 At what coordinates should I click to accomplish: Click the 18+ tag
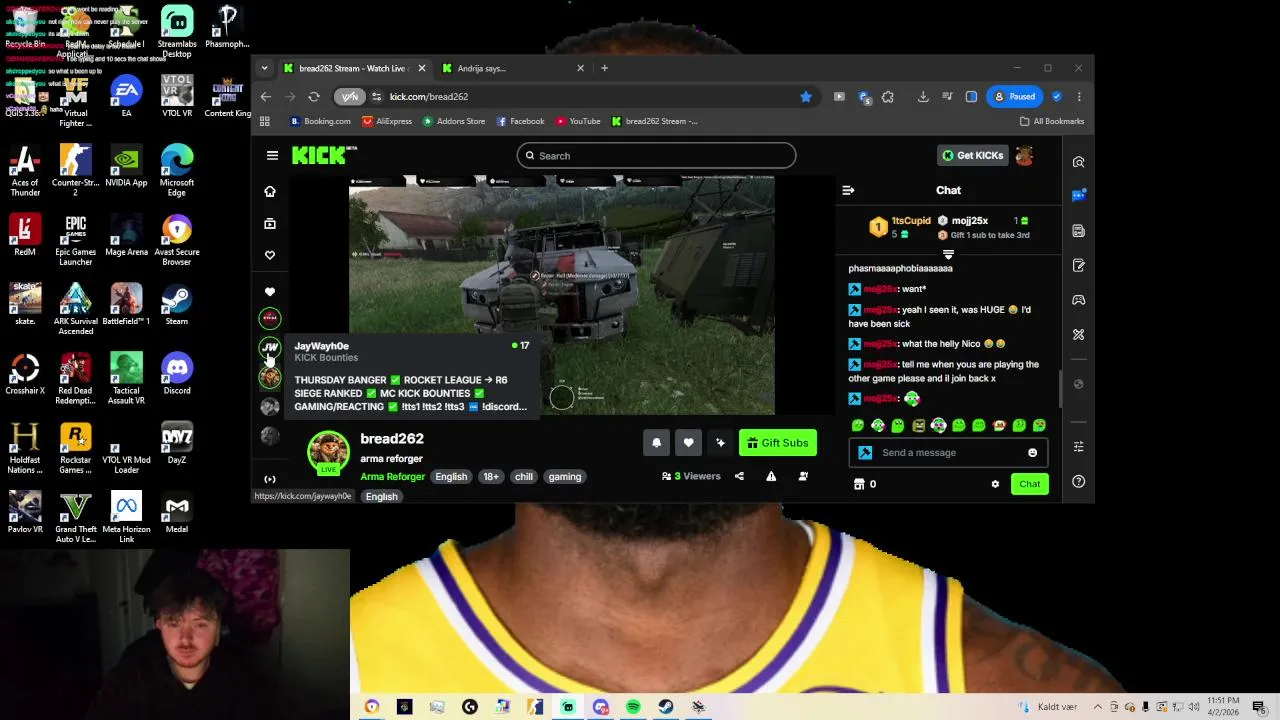coord(491,477)
